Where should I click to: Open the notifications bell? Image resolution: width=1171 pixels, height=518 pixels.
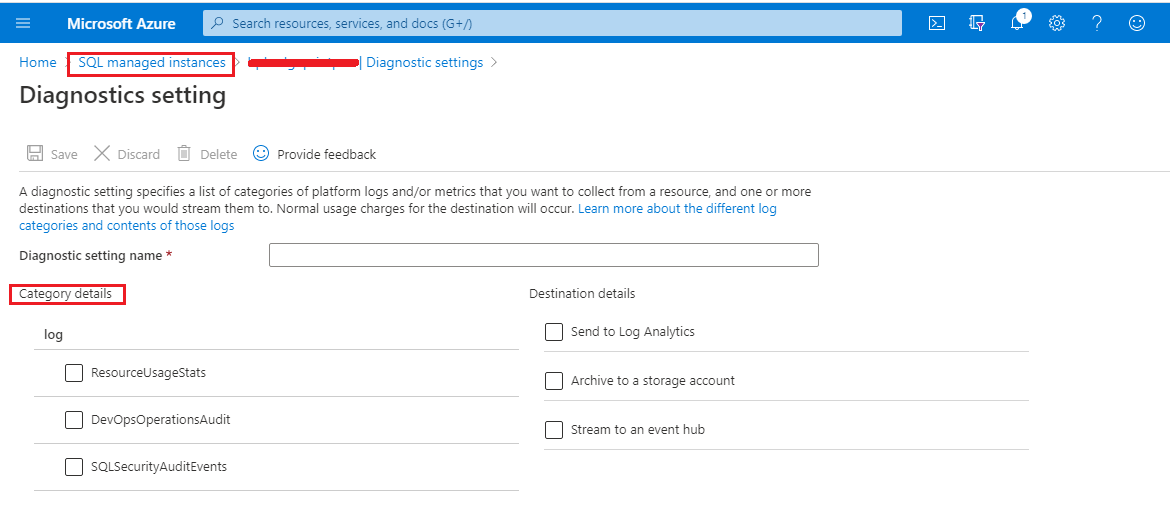(1017, 23)
